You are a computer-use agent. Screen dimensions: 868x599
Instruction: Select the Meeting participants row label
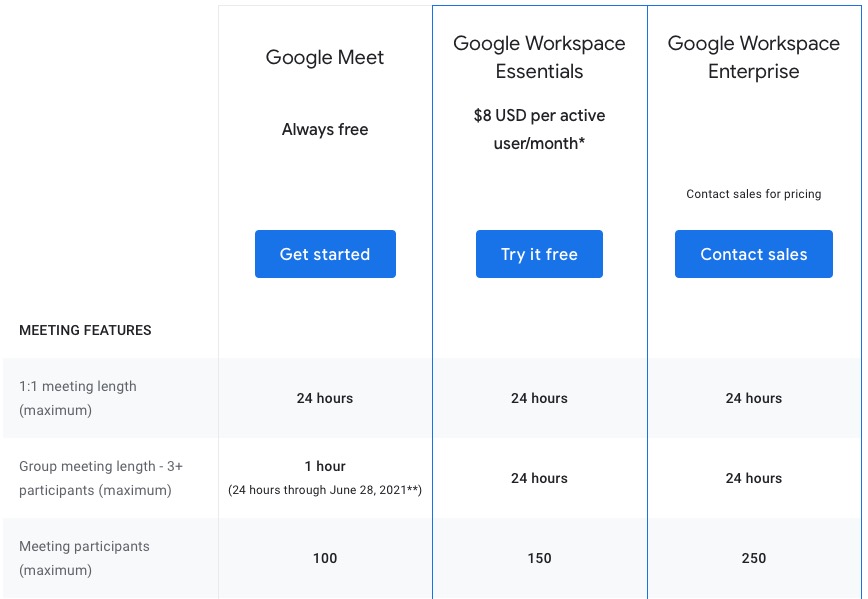click(84, 558)
